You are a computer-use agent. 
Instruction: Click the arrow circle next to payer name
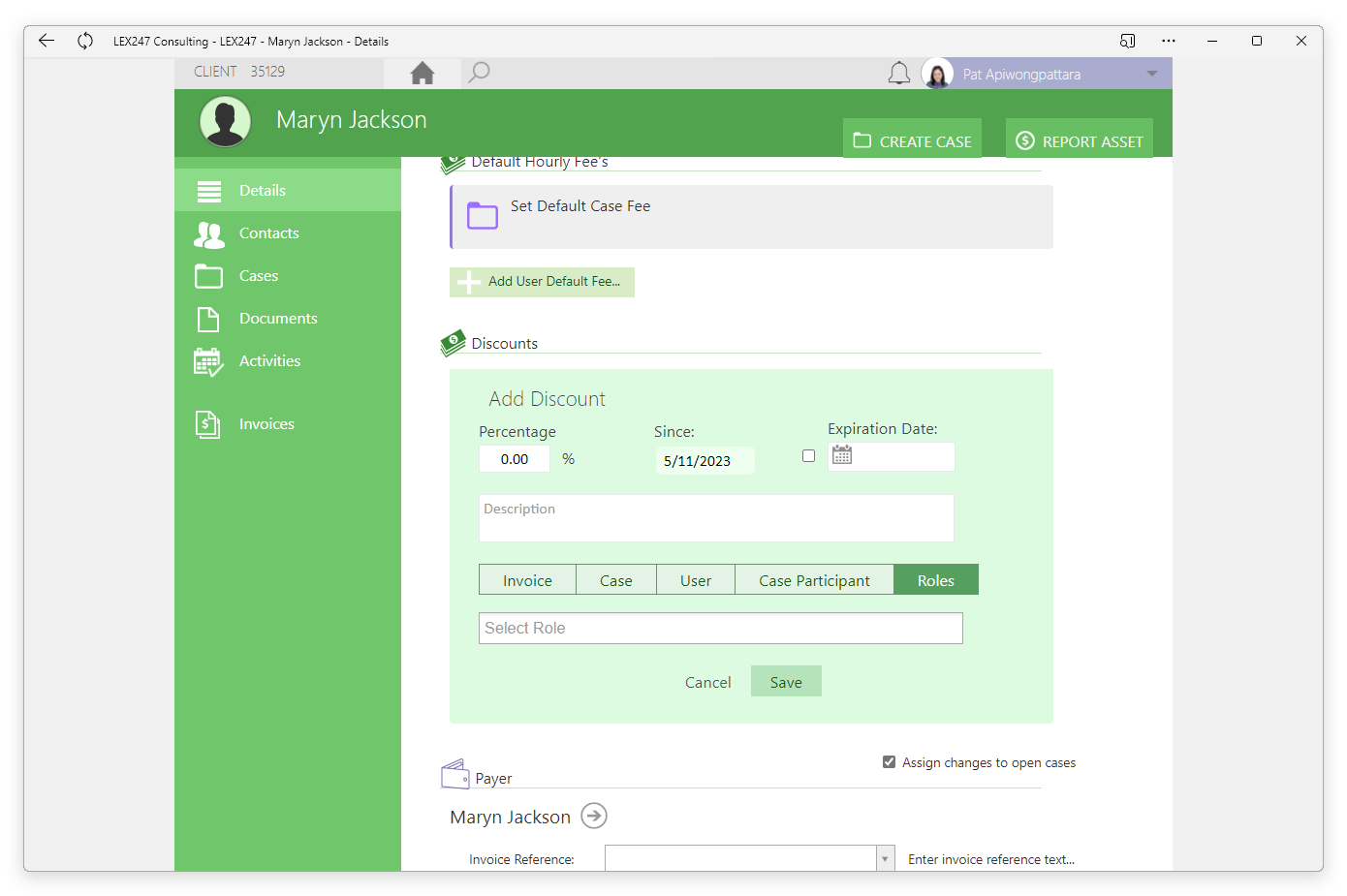point(594,816)
